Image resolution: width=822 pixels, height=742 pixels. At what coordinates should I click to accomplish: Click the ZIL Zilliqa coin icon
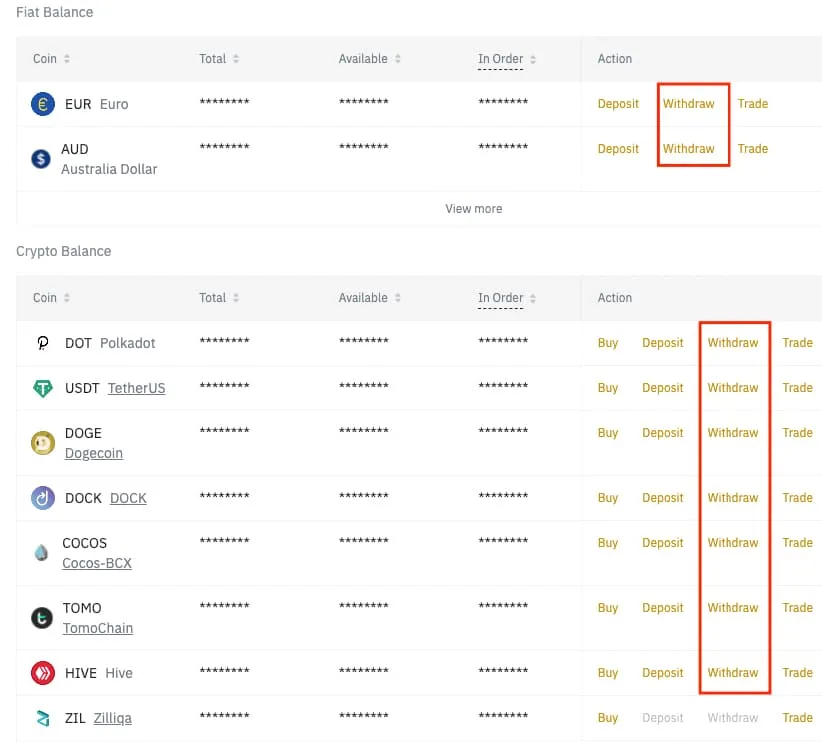43,718
